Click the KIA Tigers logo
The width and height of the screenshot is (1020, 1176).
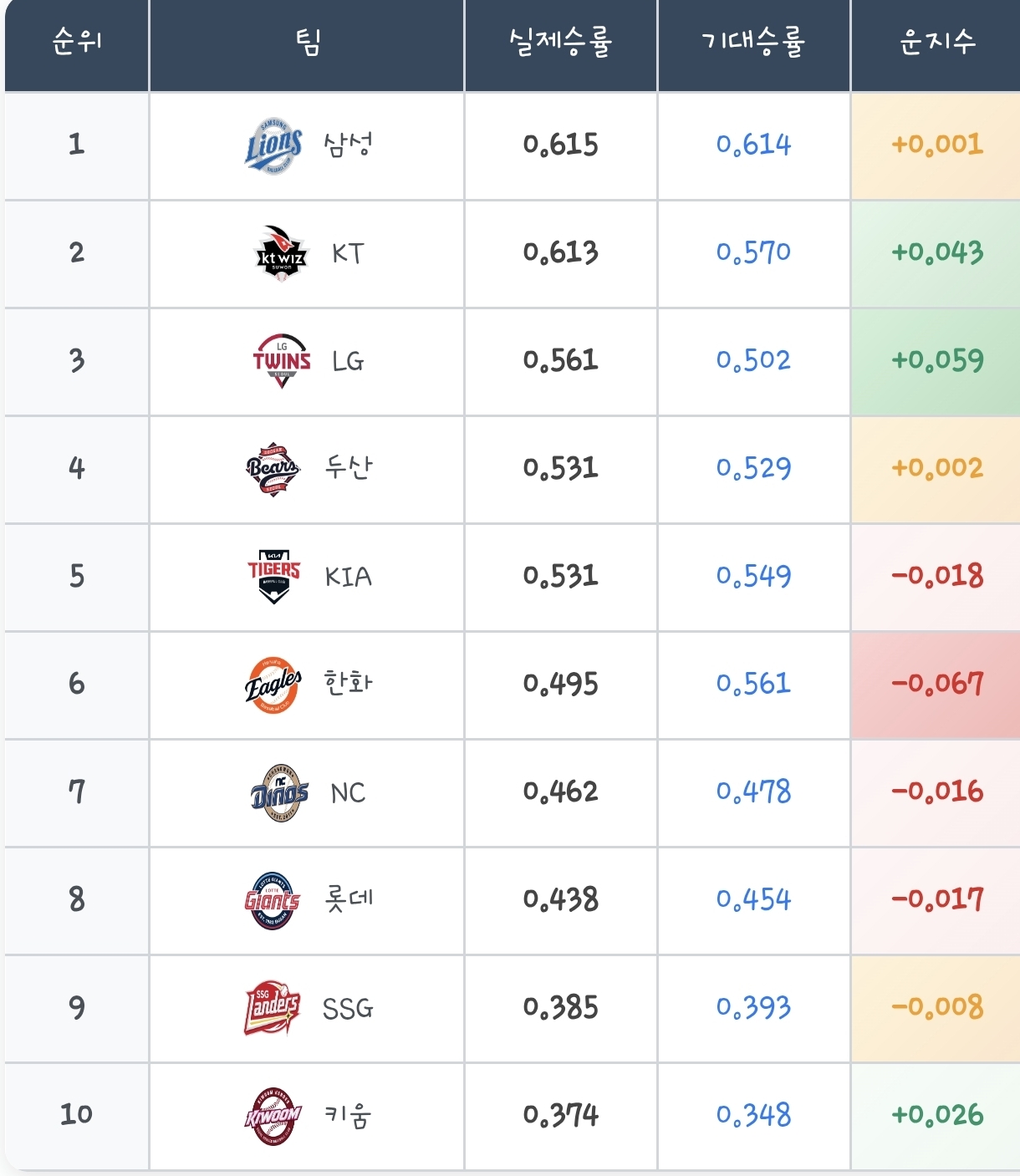[x=274, y=577]
